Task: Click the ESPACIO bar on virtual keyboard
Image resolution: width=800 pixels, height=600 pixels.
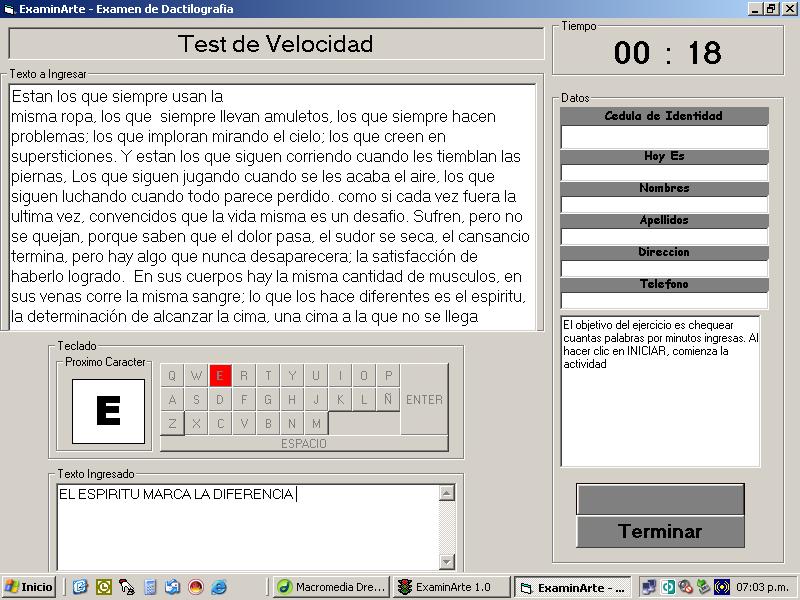Action: [x=305, y=443]
